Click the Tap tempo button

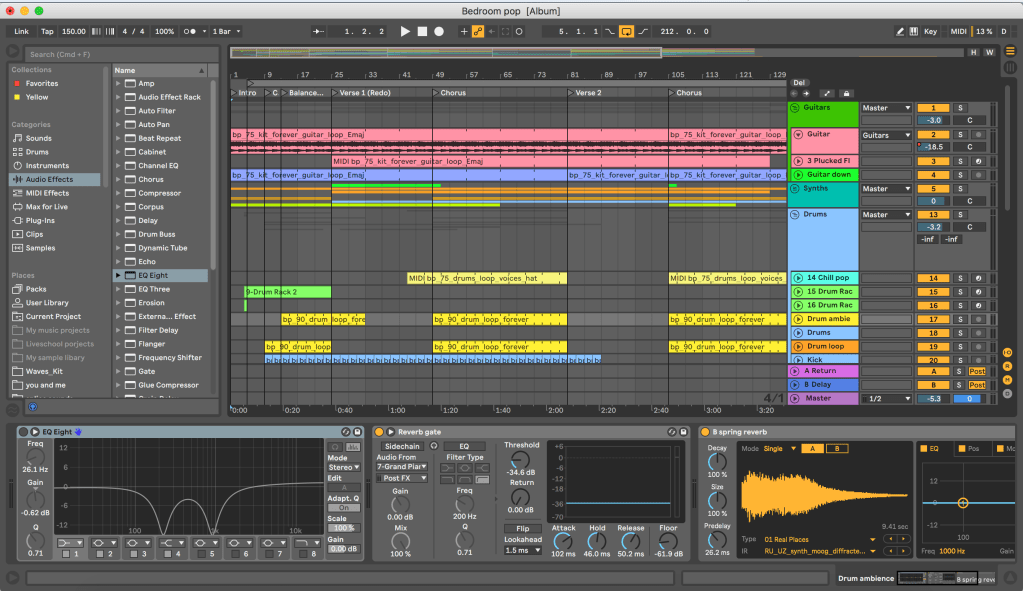pos(47,31)
